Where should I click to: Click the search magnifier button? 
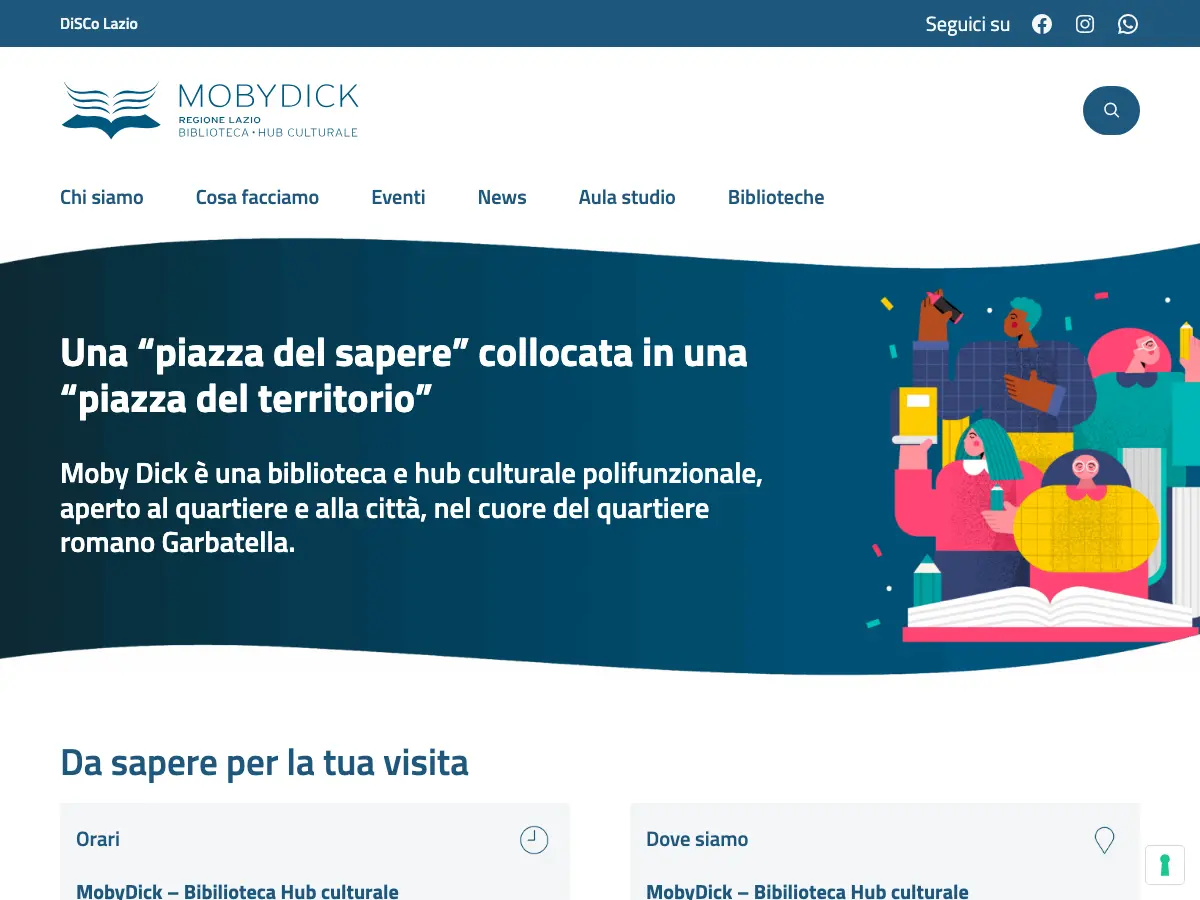pos(1111,110)
